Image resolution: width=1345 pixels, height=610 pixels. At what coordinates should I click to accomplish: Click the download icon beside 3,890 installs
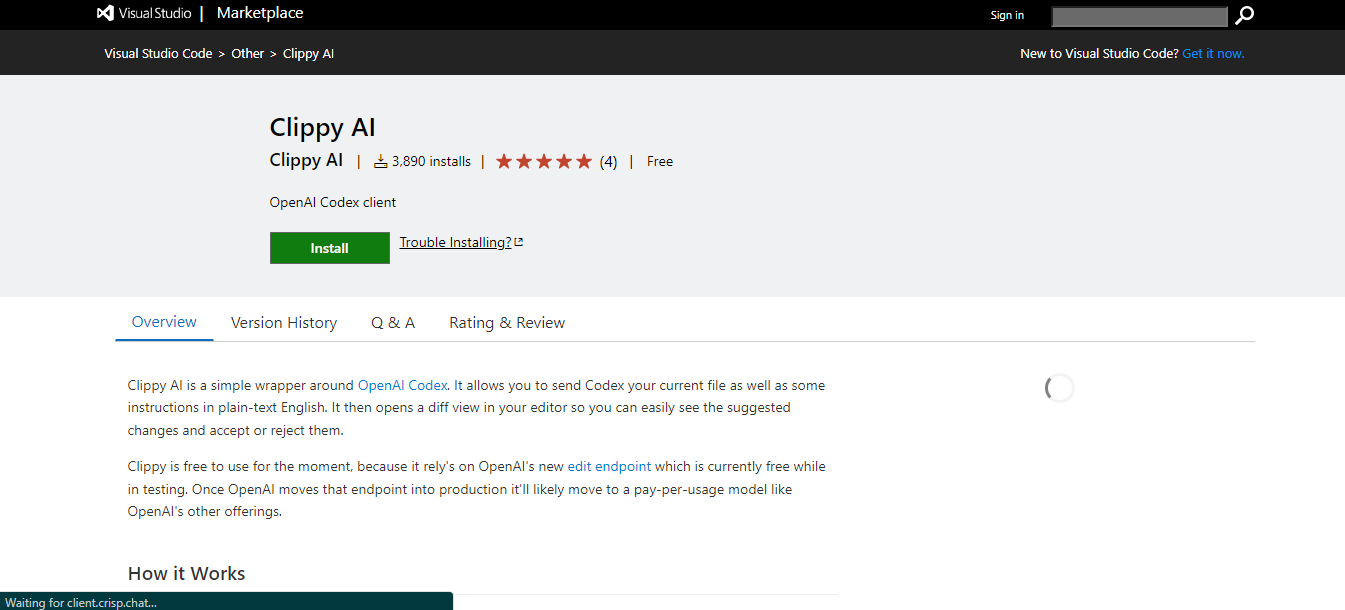click(x=380, y=161)
